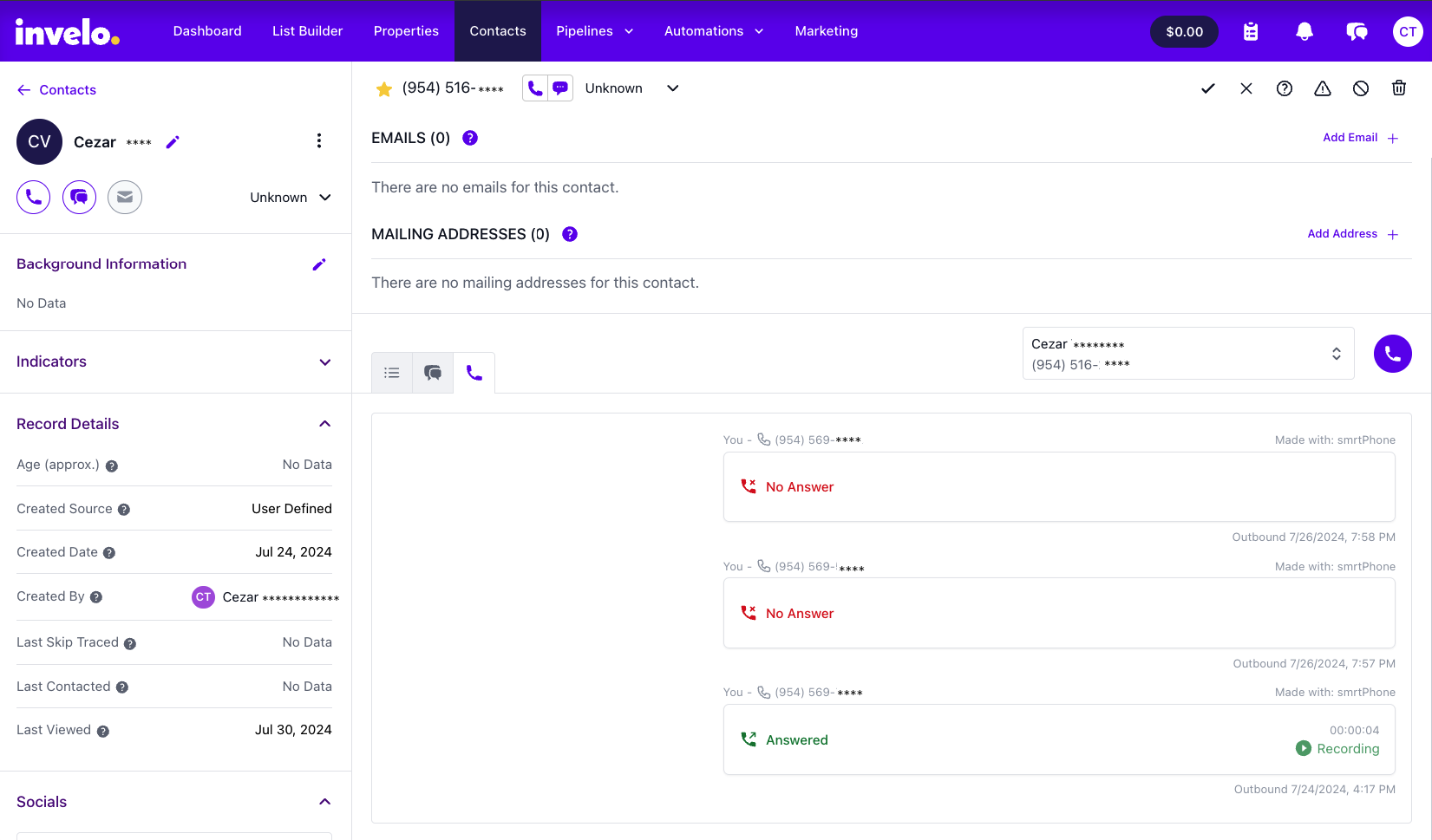Image resolution: width=1432 pixels, height=840 pixels.
Task: Mark phone as verified with checkmark icon
Action: pos(1207,88)
